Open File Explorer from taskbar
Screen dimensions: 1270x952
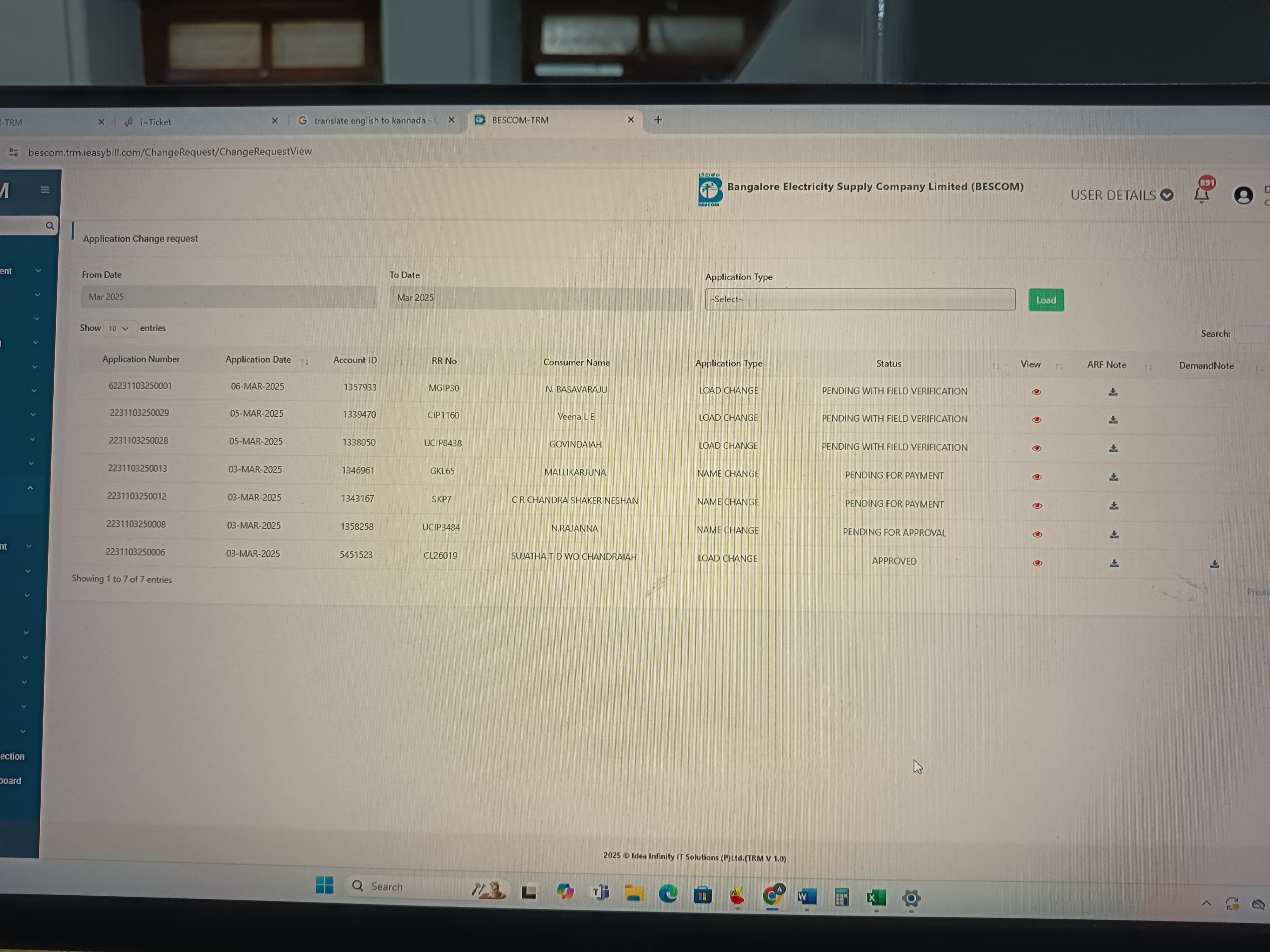pos(634,894)
